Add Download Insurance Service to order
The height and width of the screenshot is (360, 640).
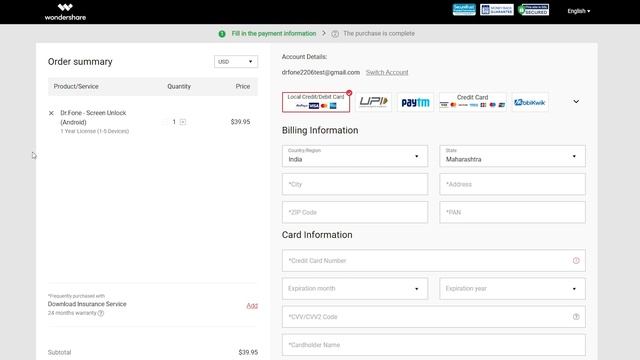(x=252, y=306)
